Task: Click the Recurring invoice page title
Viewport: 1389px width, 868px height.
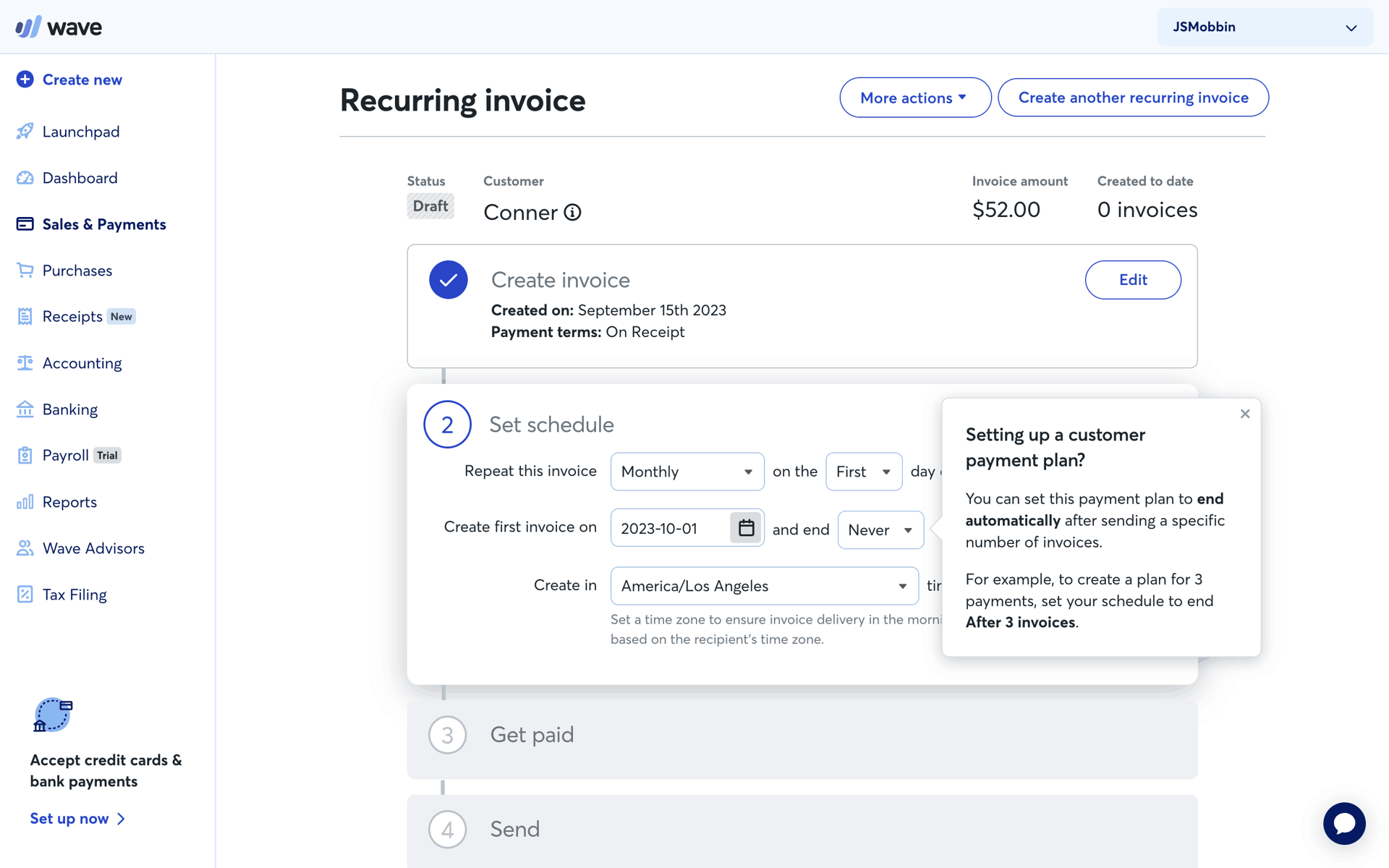Action: click(x=463, y=101)
